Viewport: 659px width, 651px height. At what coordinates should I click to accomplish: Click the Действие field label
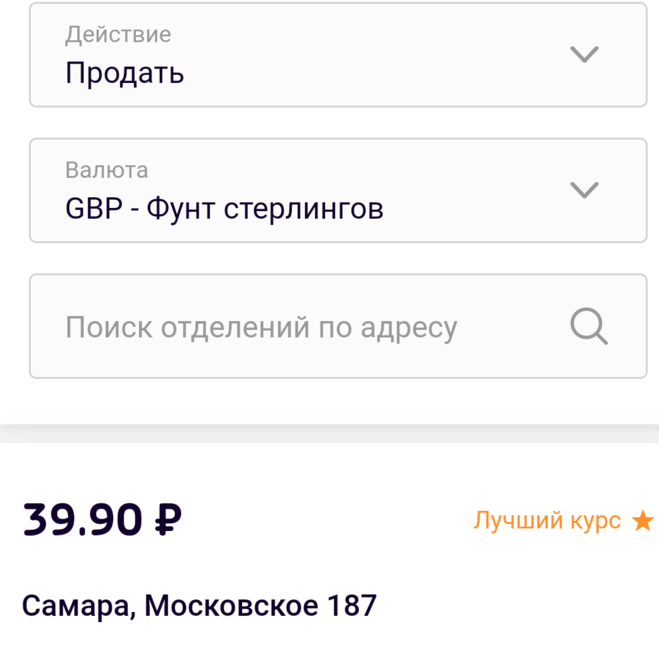click(118, 35)
